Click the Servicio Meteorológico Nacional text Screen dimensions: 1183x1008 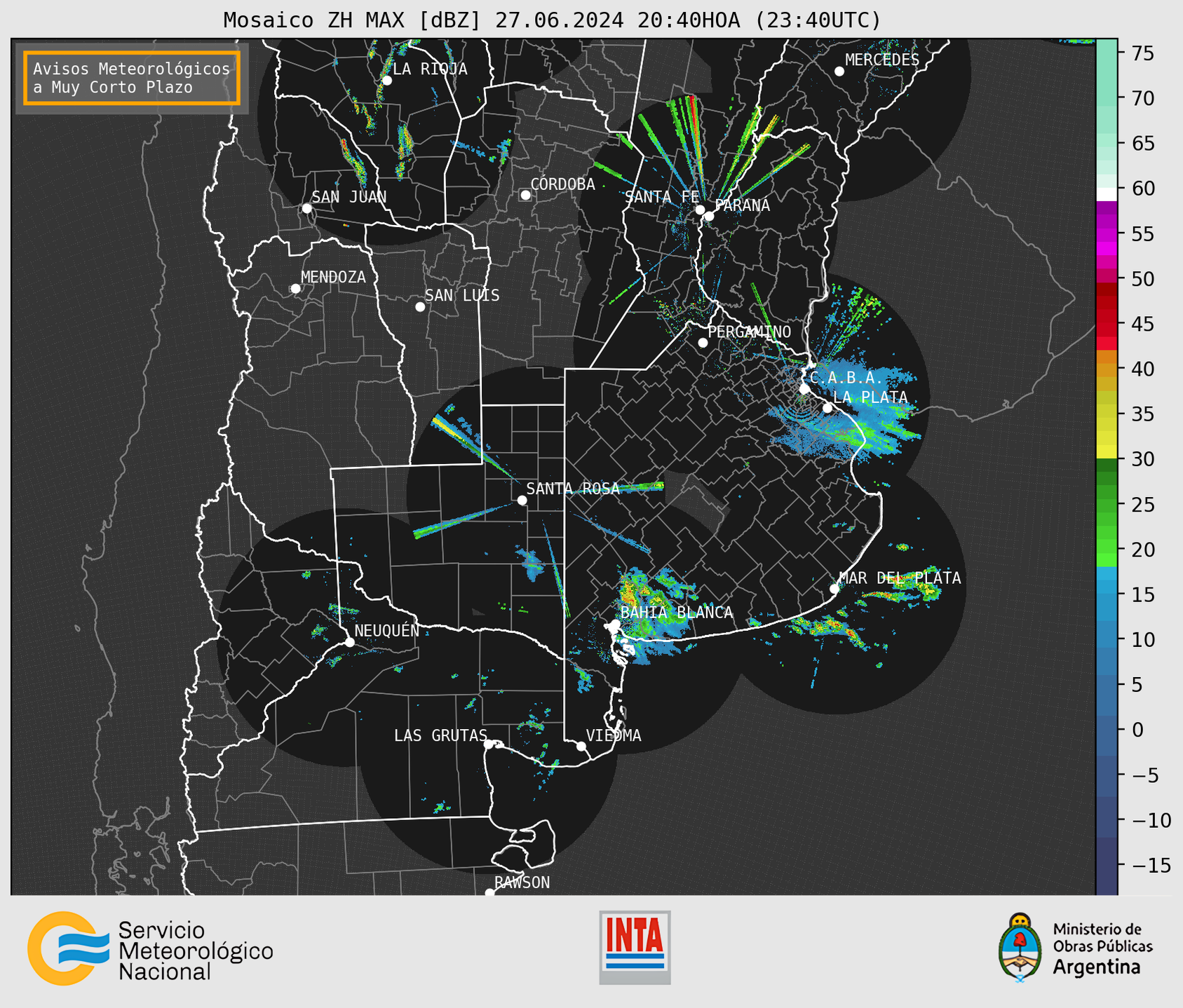[x=196, y=951]
